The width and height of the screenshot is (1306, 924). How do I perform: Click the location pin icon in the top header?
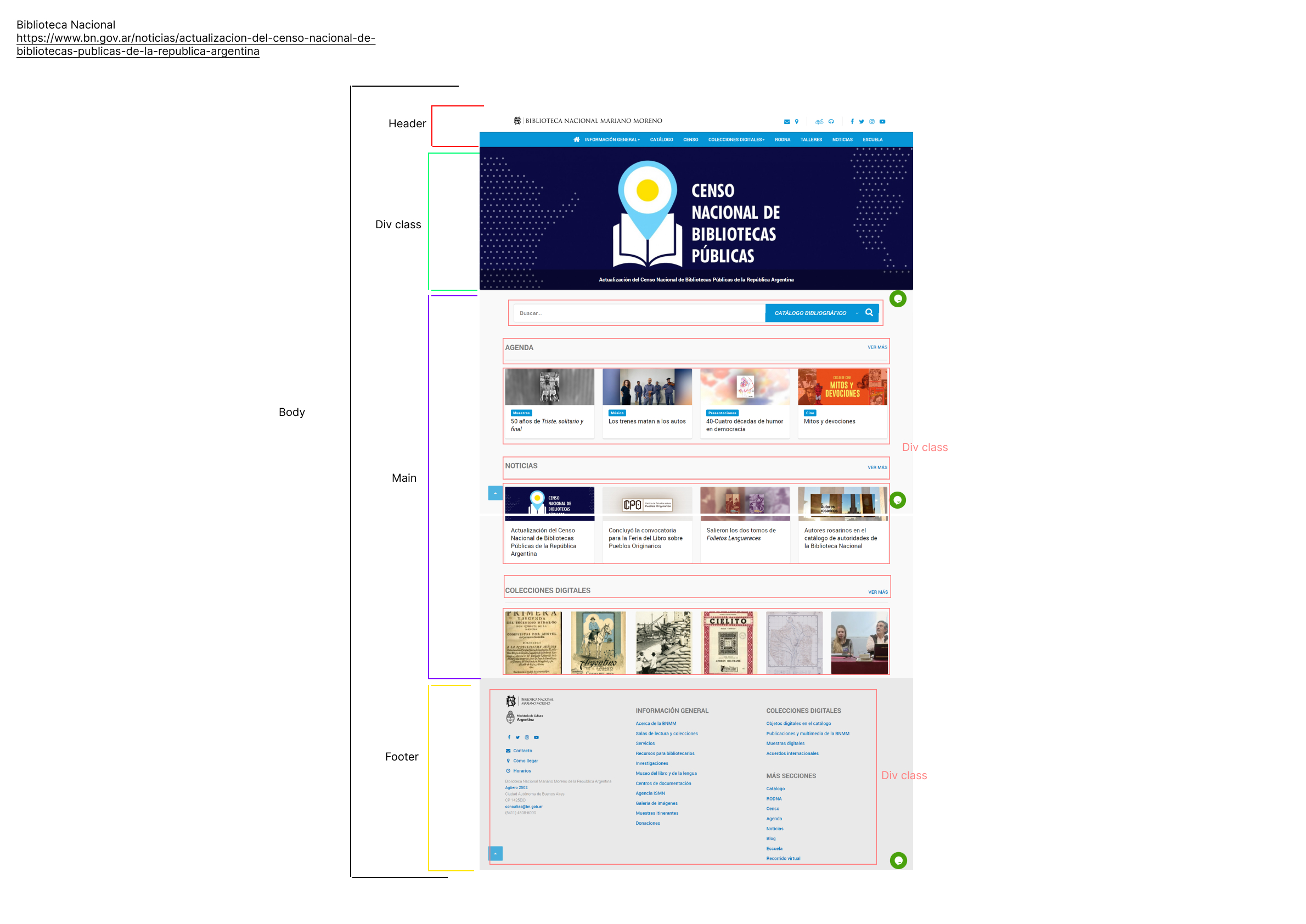click(x=797, y=122)
